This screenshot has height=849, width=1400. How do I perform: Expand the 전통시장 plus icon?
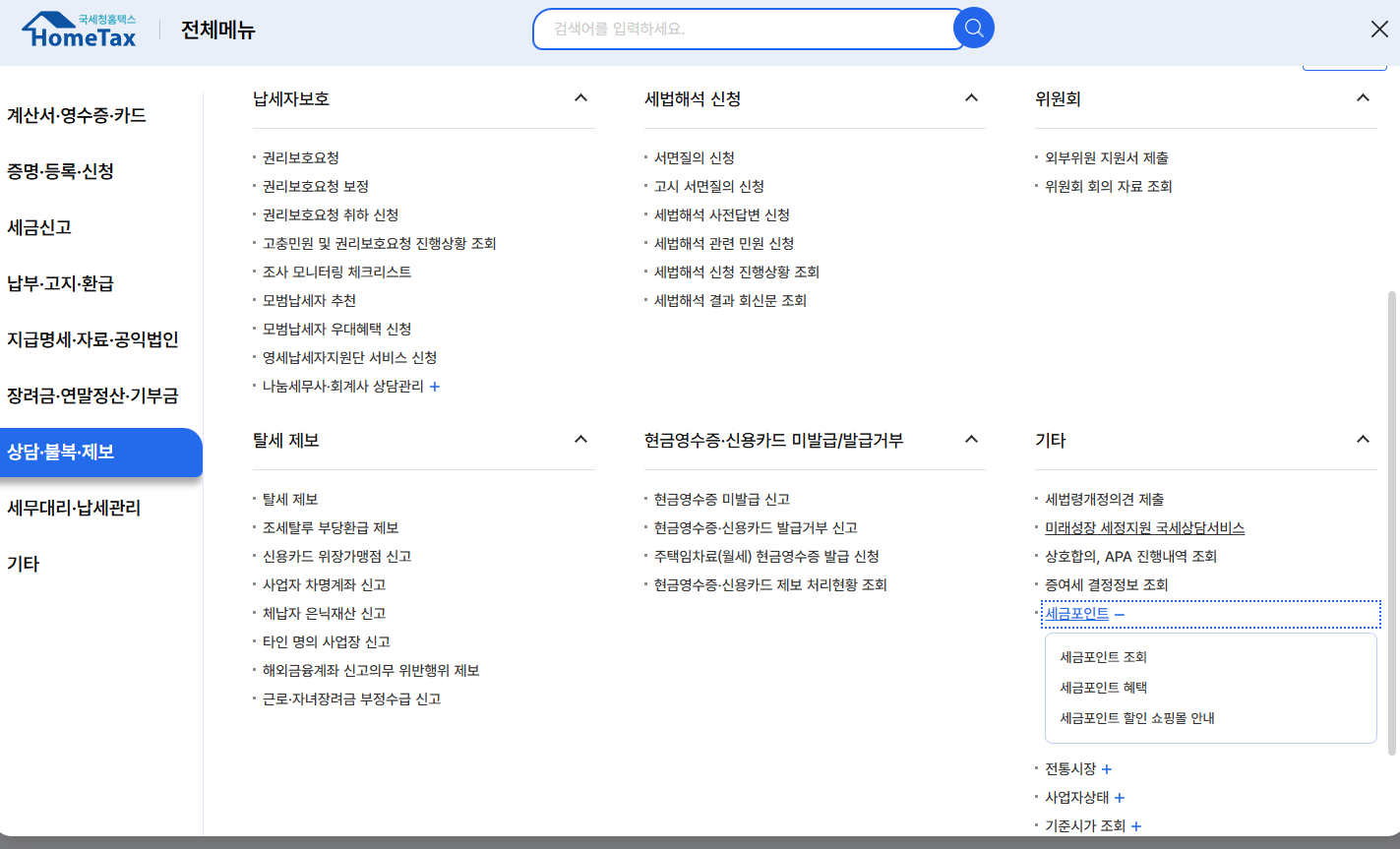pos(1106,769)
